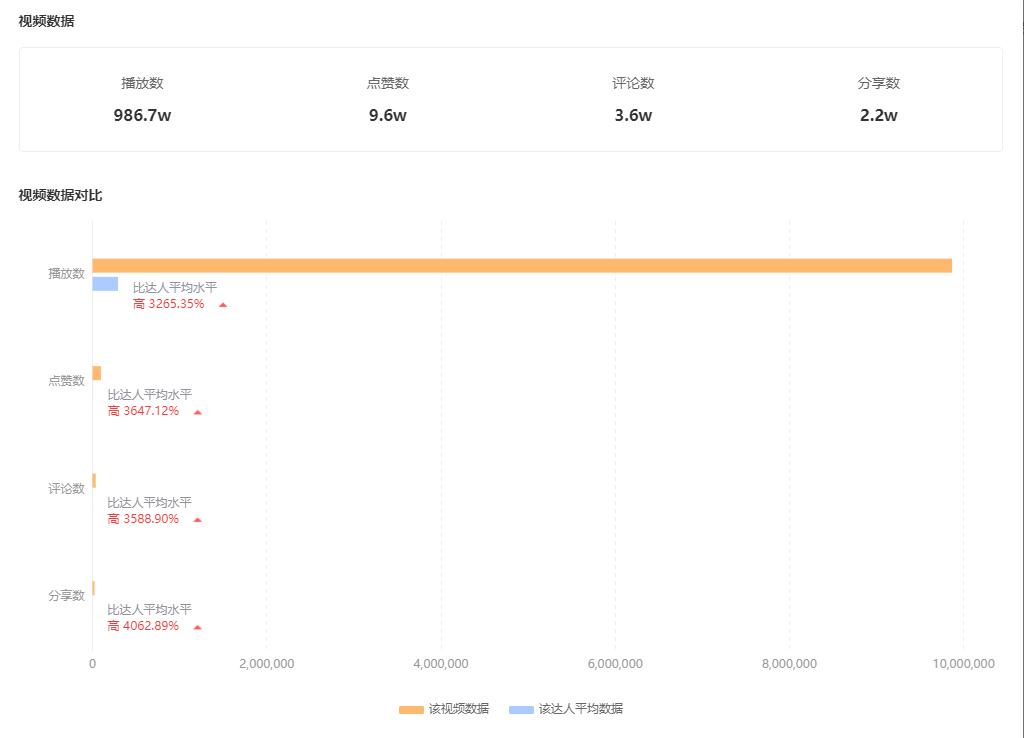The height and width of the screenshot is (738, 1024).
Task: Click the red trend arrow near 高 3588.90%
Action: pos(198,519)
